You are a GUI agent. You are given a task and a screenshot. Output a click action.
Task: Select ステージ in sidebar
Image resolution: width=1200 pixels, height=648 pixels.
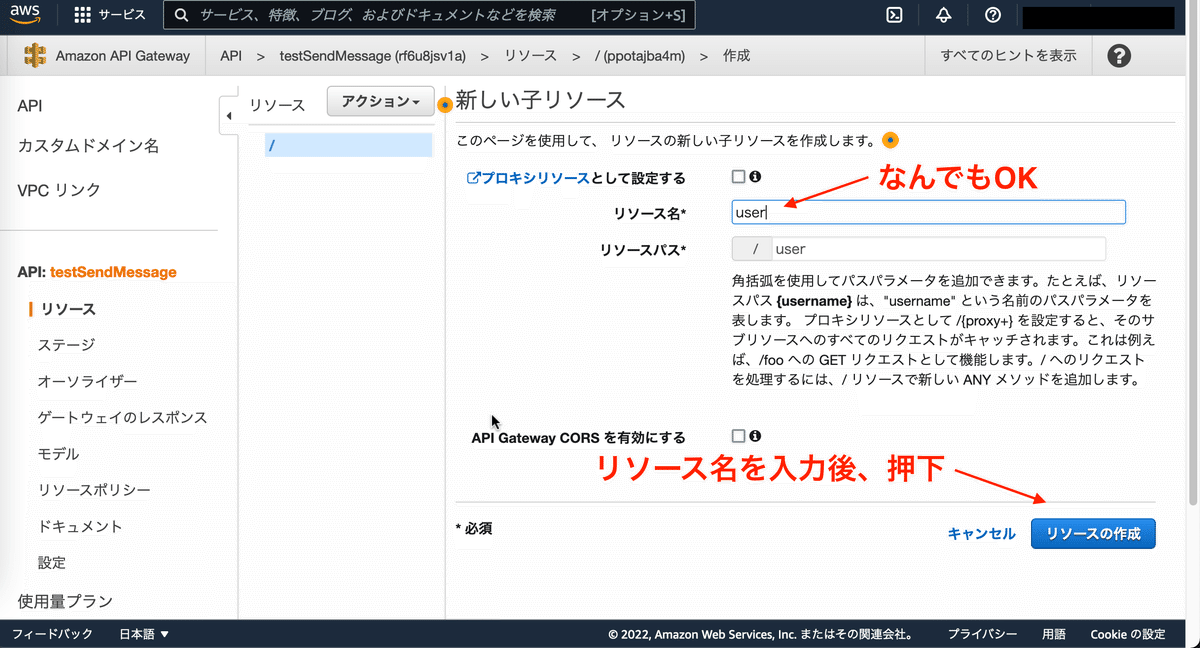[66, 345]
